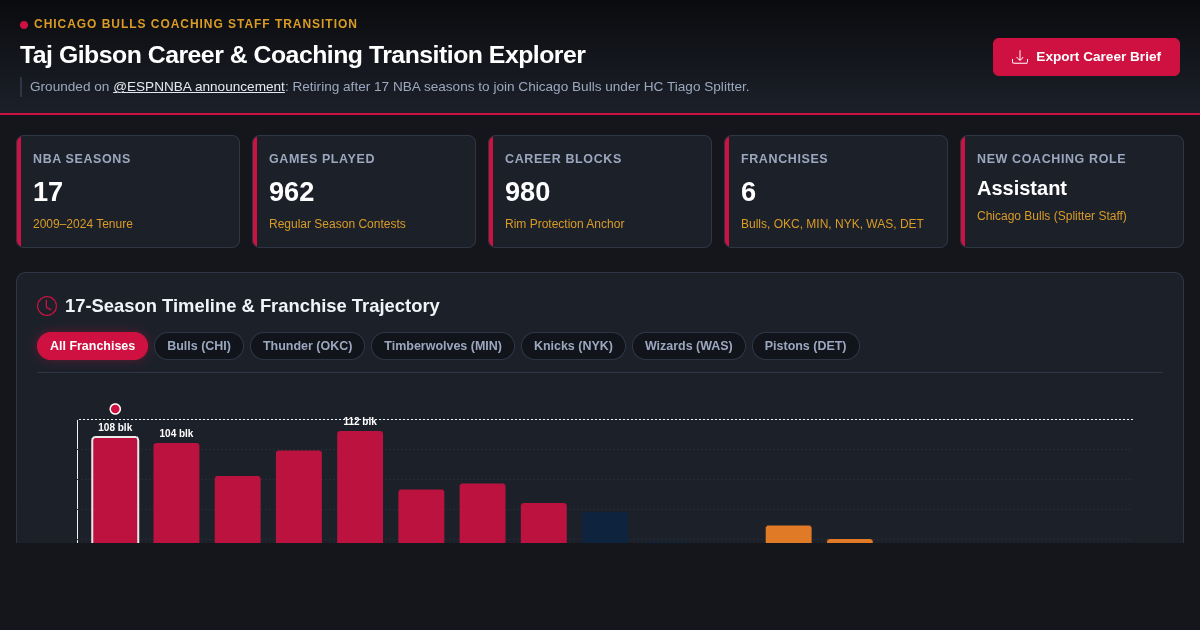Switch to the Knicks (NYK) filter
Viewport: 1200px width, 630px height.
[573, 346]
